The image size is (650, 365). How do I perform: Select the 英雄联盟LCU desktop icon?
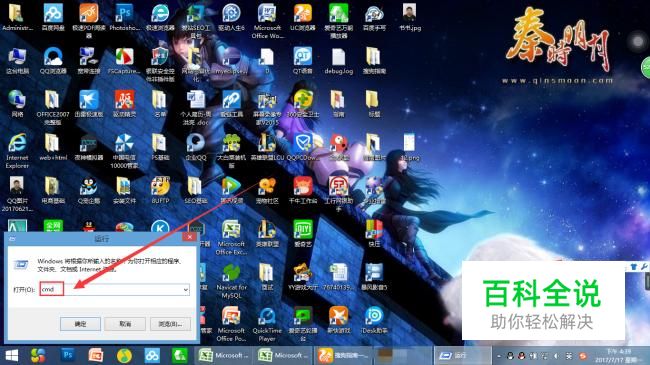267,147
